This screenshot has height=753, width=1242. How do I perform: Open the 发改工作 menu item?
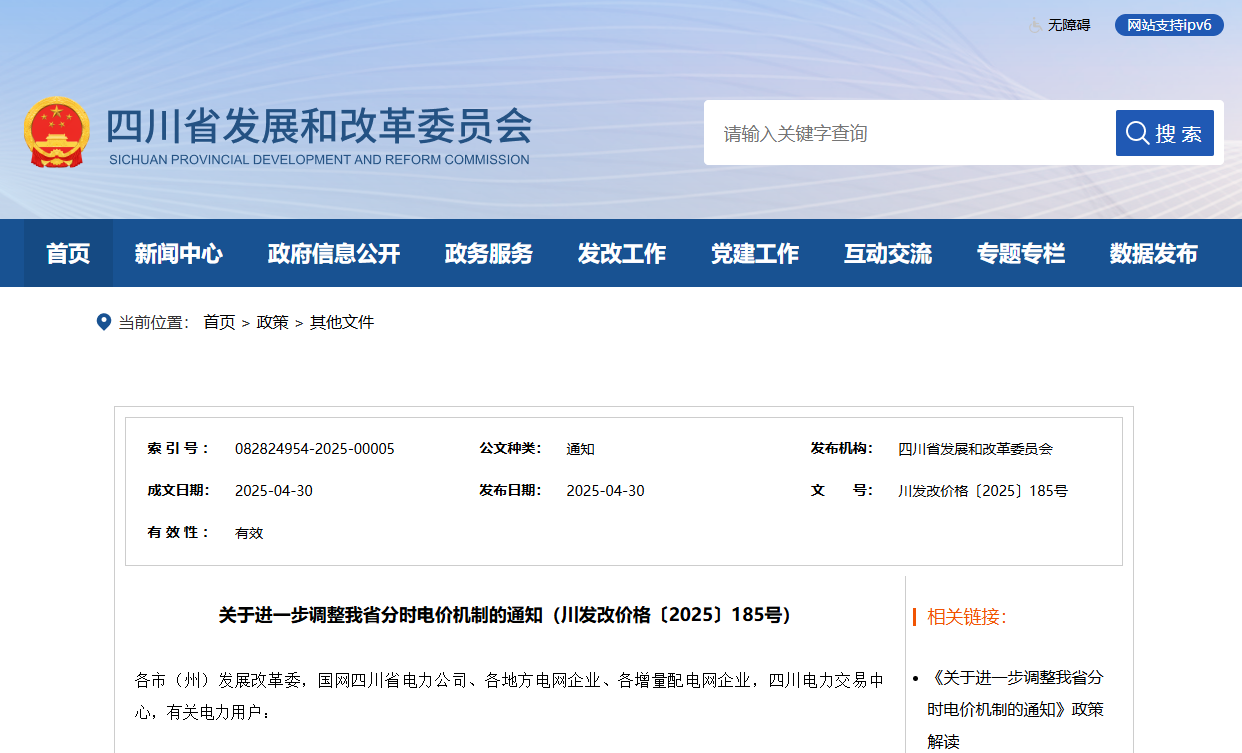pos(621,254)
